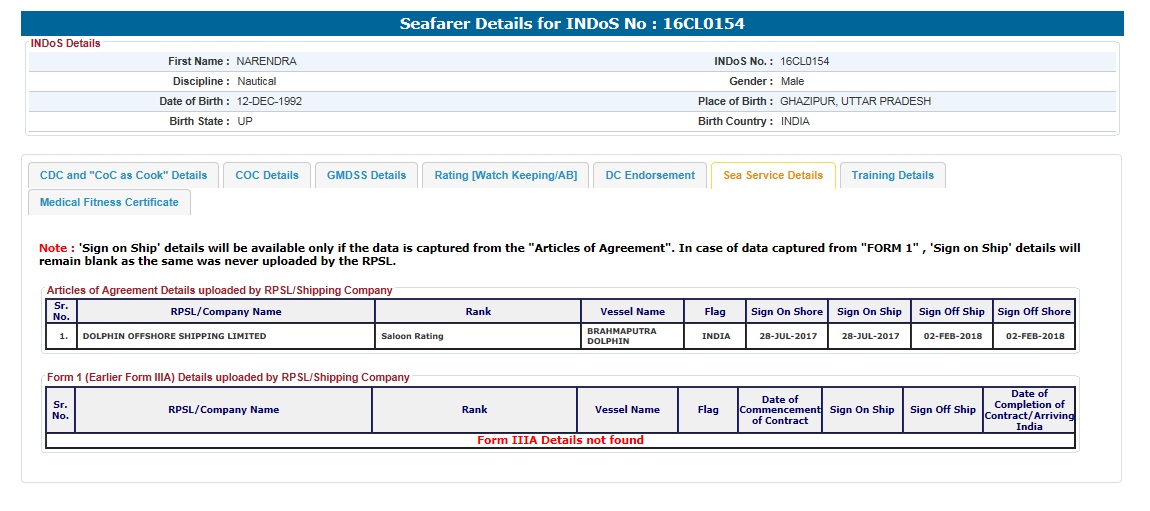
Task: Click the Saloon Rating rank cell
Action: (x=412, y=336)
